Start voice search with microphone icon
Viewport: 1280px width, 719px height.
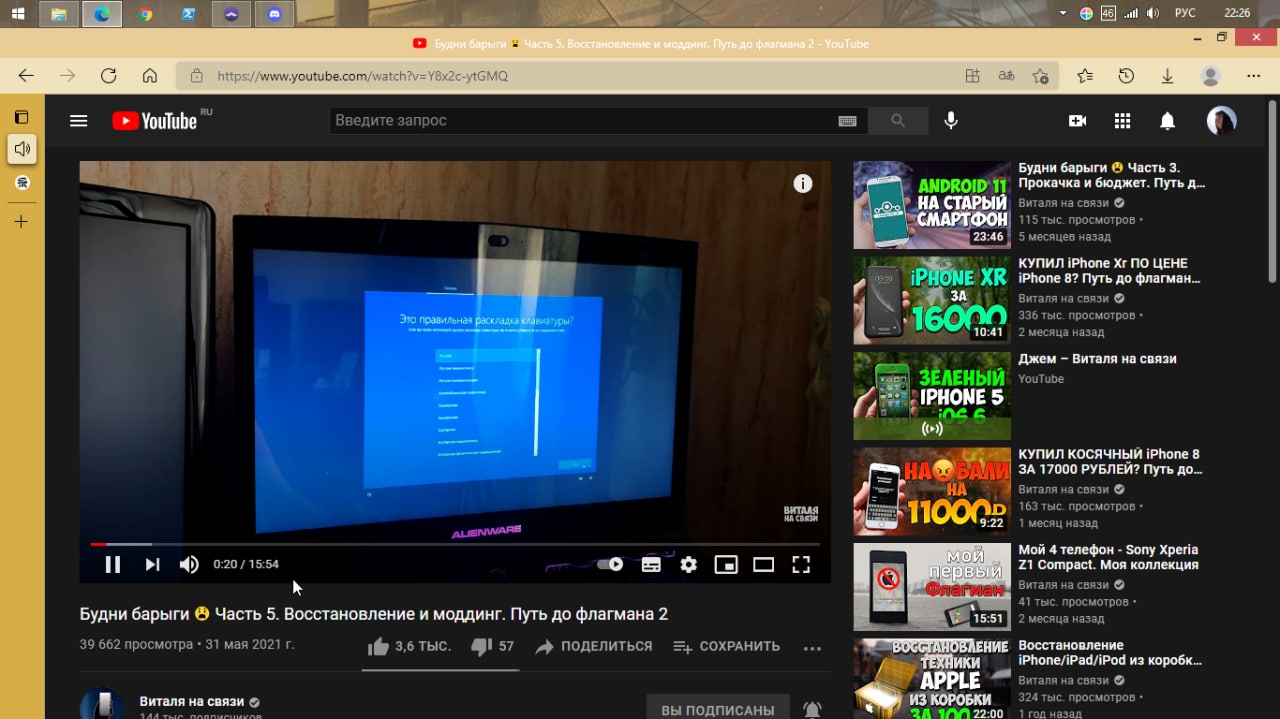pos(951,121)
